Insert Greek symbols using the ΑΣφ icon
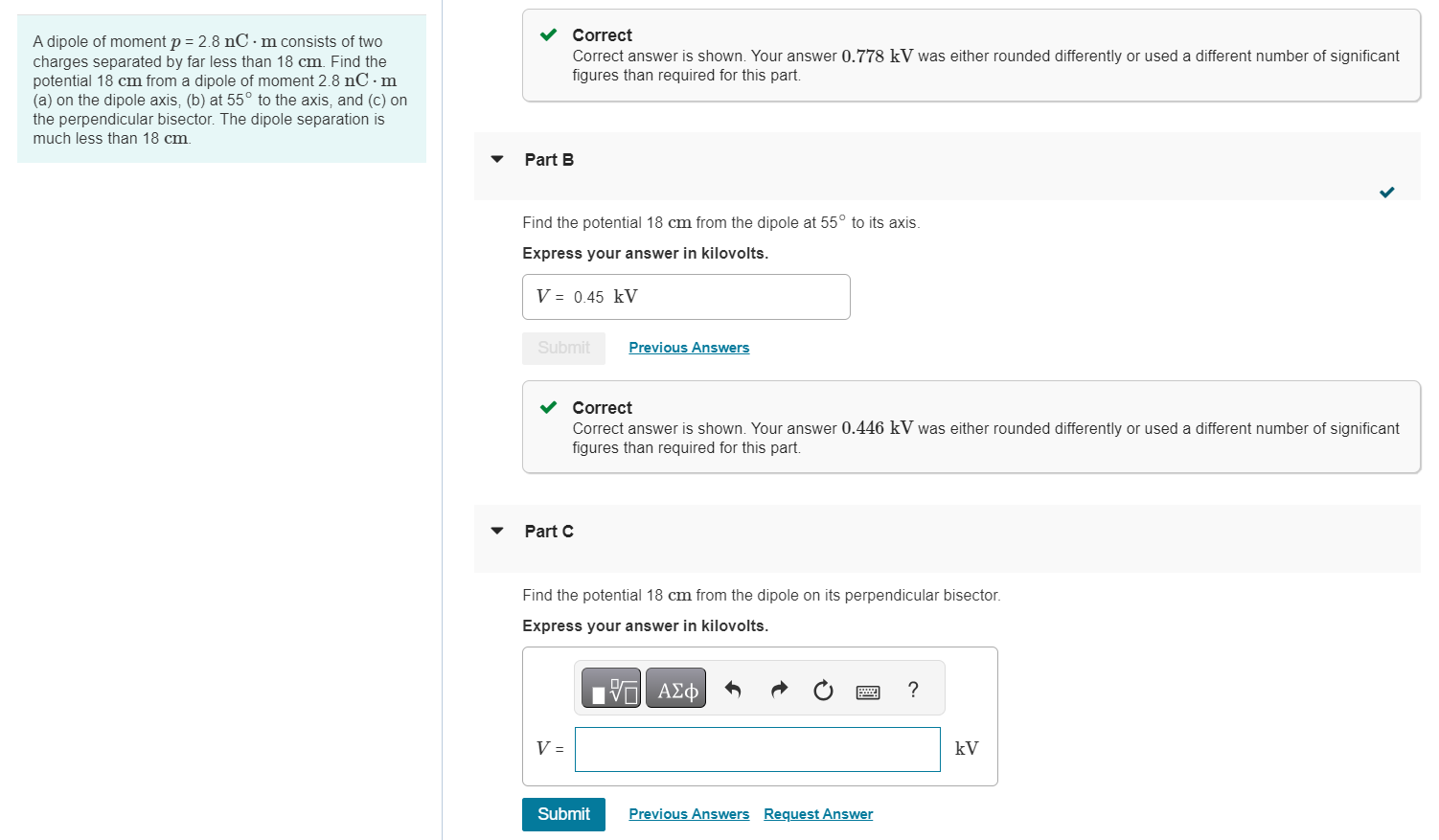Viewport: 1439px width, 840px height. 675,687
